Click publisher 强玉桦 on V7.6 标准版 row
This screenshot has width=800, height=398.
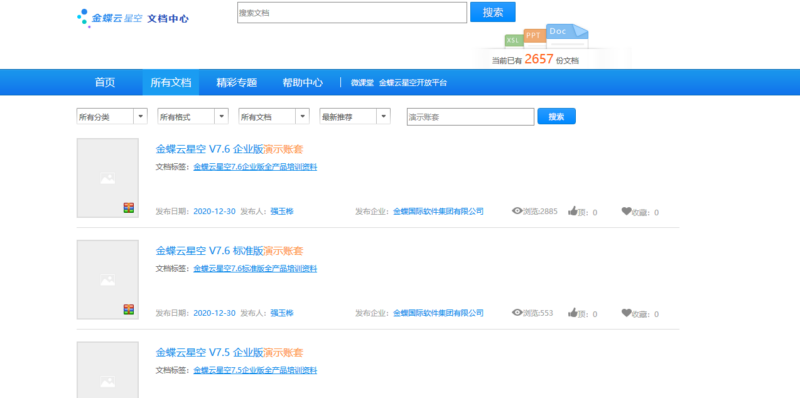pyautogui.click(x=282, y=313)
